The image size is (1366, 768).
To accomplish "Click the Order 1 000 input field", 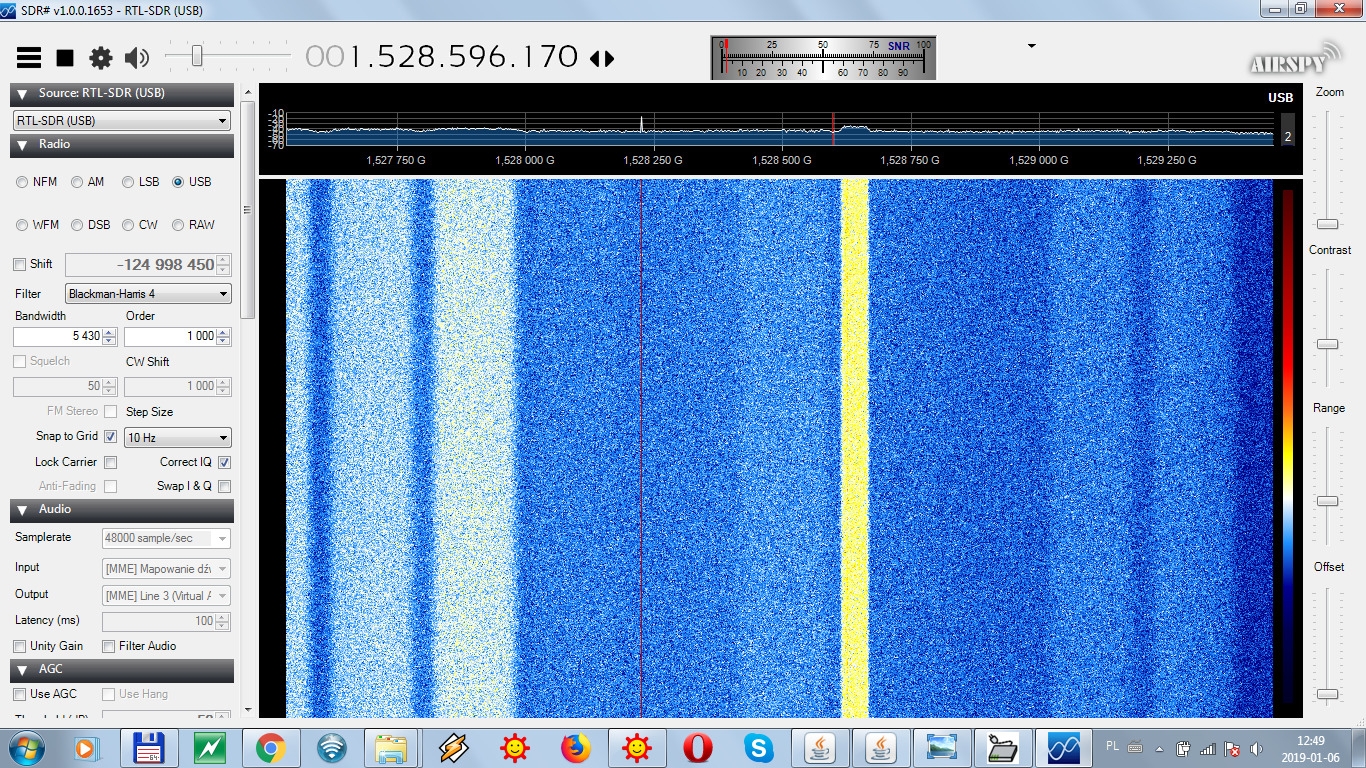I will click(170, 336).
